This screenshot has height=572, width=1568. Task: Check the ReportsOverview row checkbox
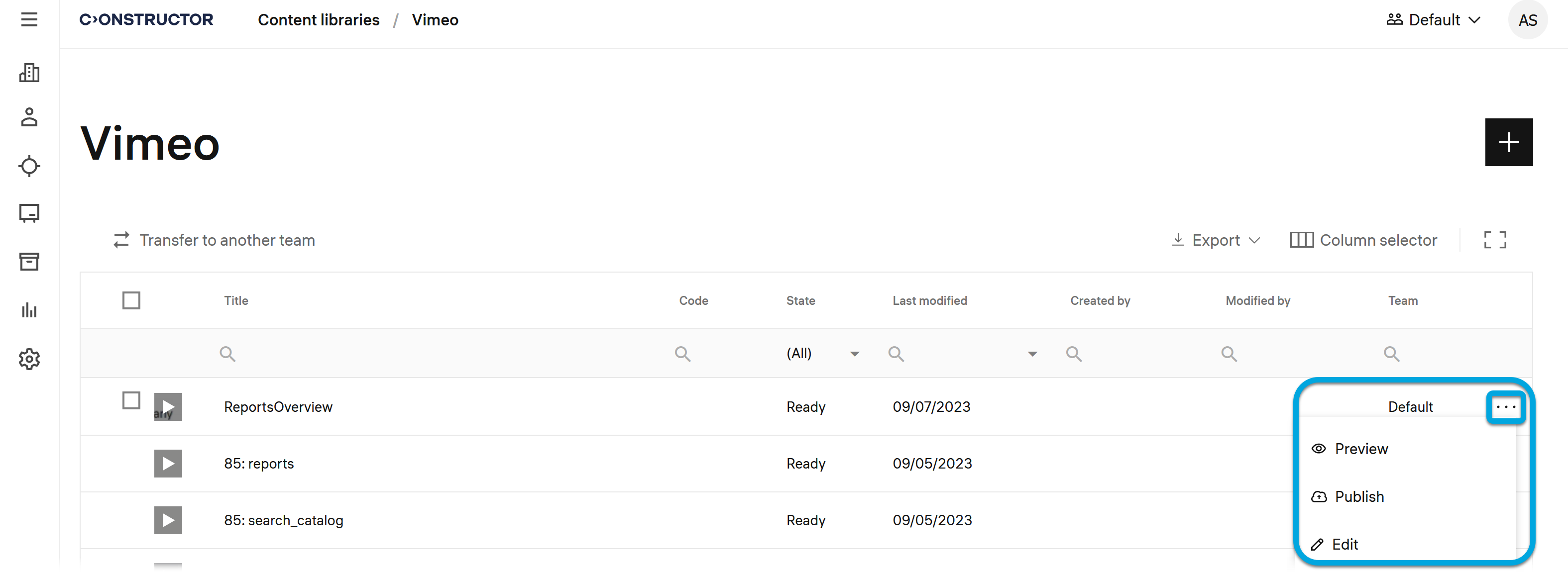point(131,400)
